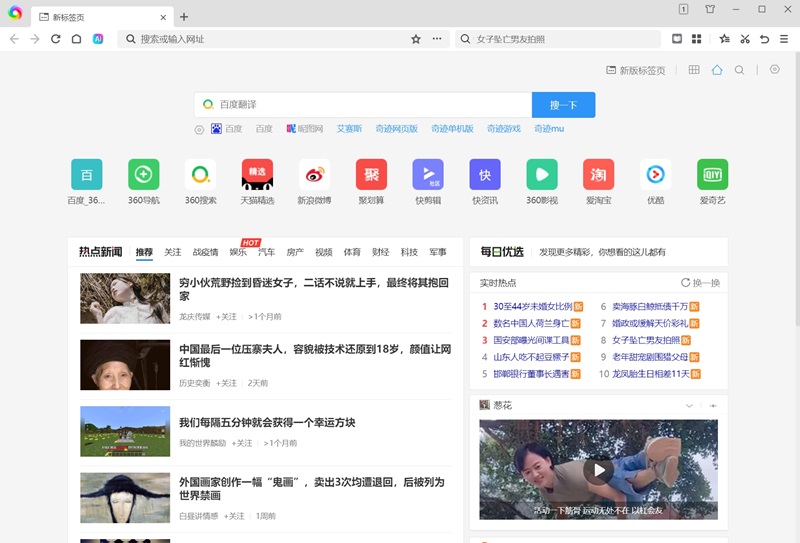
Task: Open the 百度_36... shortcut tile
Action: pos(86,182)
